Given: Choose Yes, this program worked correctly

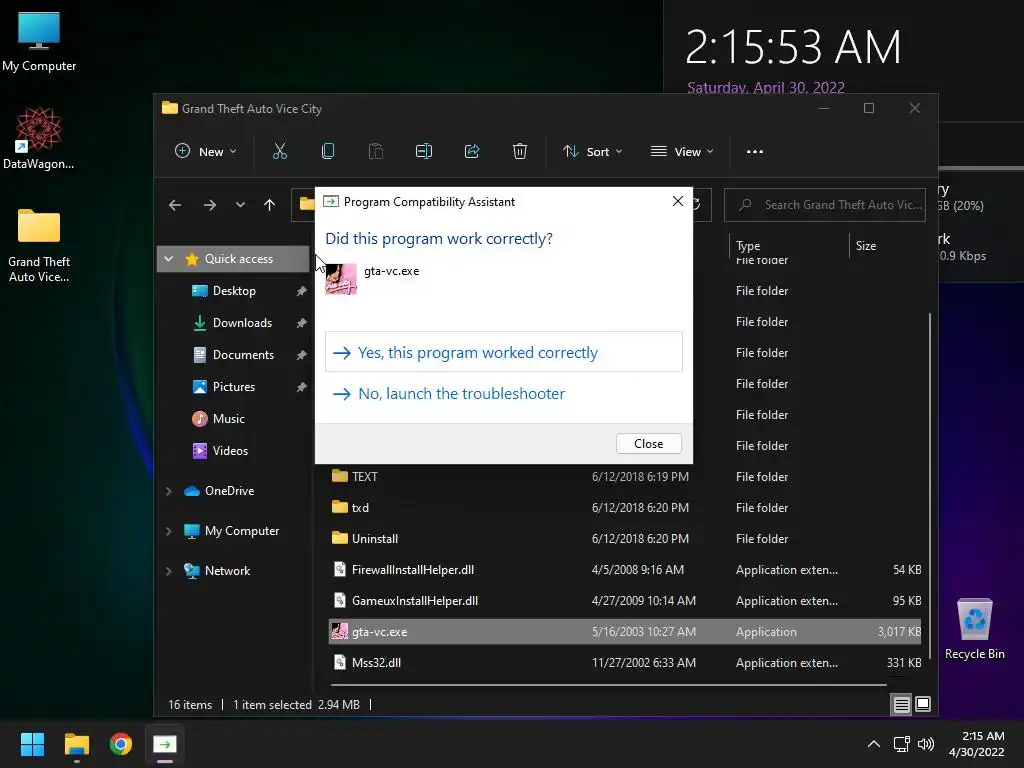Looking at the screenshot, I should [504, 352].
